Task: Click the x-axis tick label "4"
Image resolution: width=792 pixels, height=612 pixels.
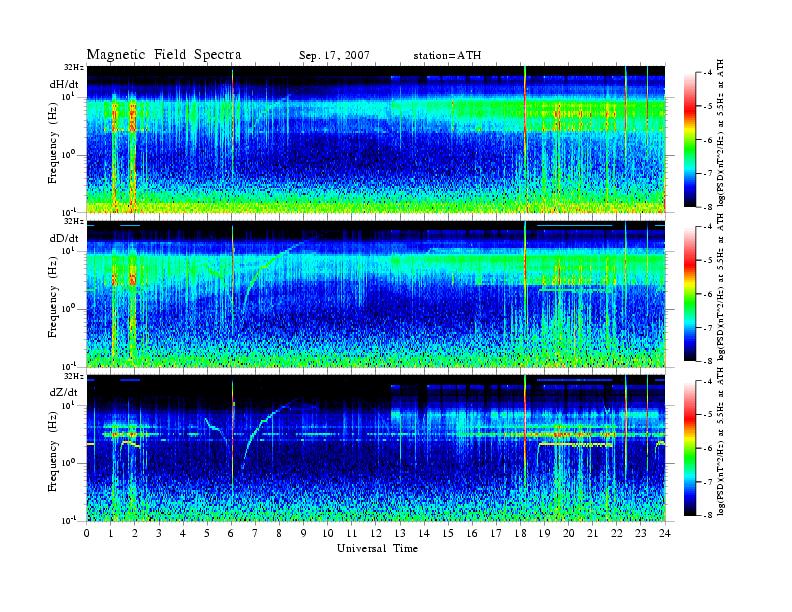Action: click(183, 533)
